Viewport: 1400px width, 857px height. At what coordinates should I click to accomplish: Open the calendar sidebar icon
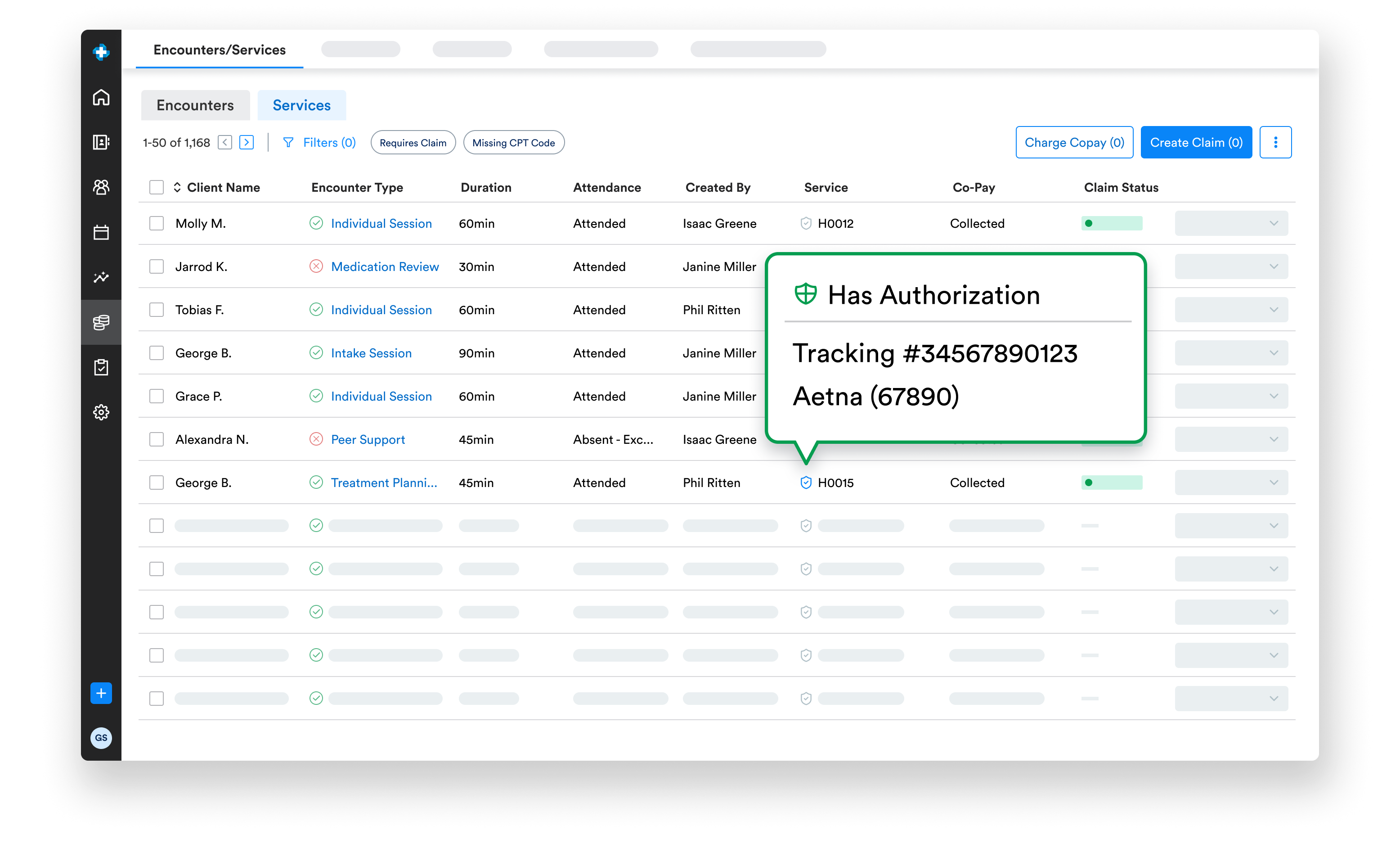point(101,232)
